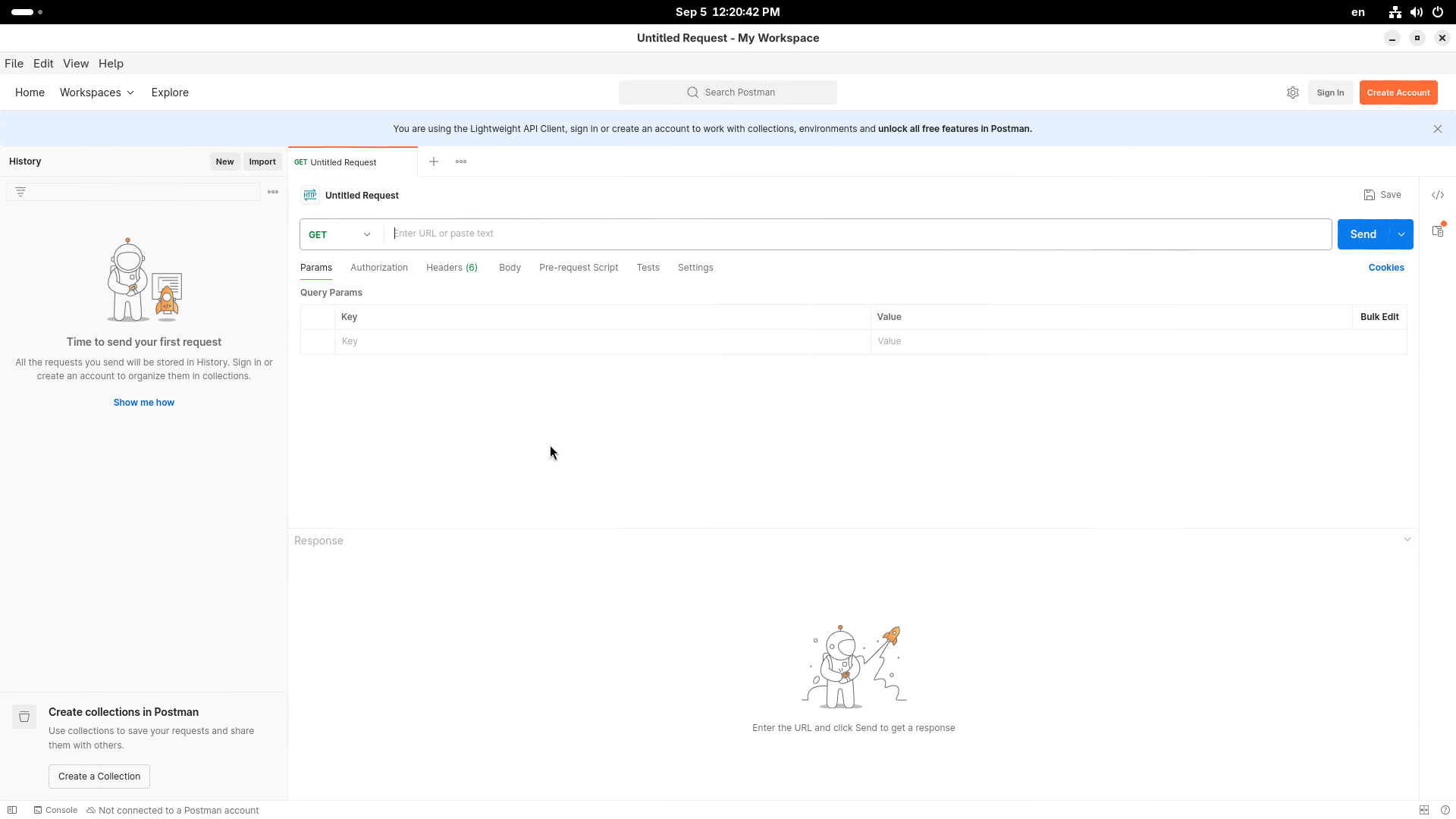Collapse the Response panel chevron
1456x819 pixels.
(x=1407, y=540)
